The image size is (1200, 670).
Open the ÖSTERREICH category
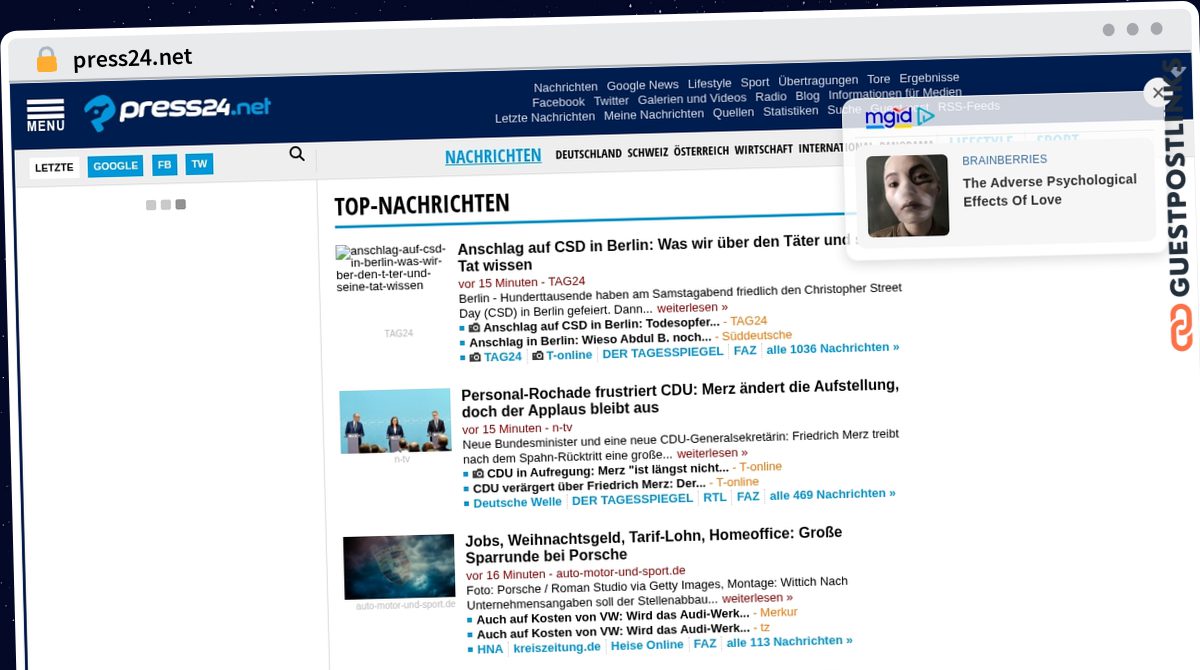[x=701, y=150]
